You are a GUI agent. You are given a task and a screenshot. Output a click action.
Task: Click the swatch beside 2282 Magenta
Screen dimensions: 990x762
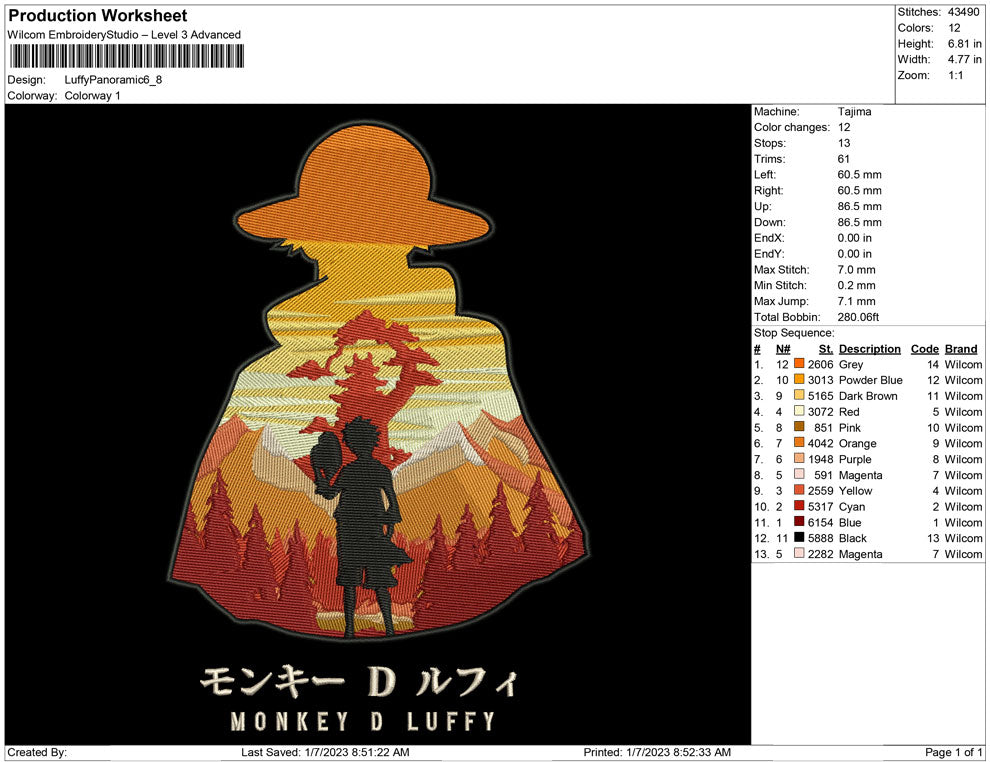click(x=799, y=553)
